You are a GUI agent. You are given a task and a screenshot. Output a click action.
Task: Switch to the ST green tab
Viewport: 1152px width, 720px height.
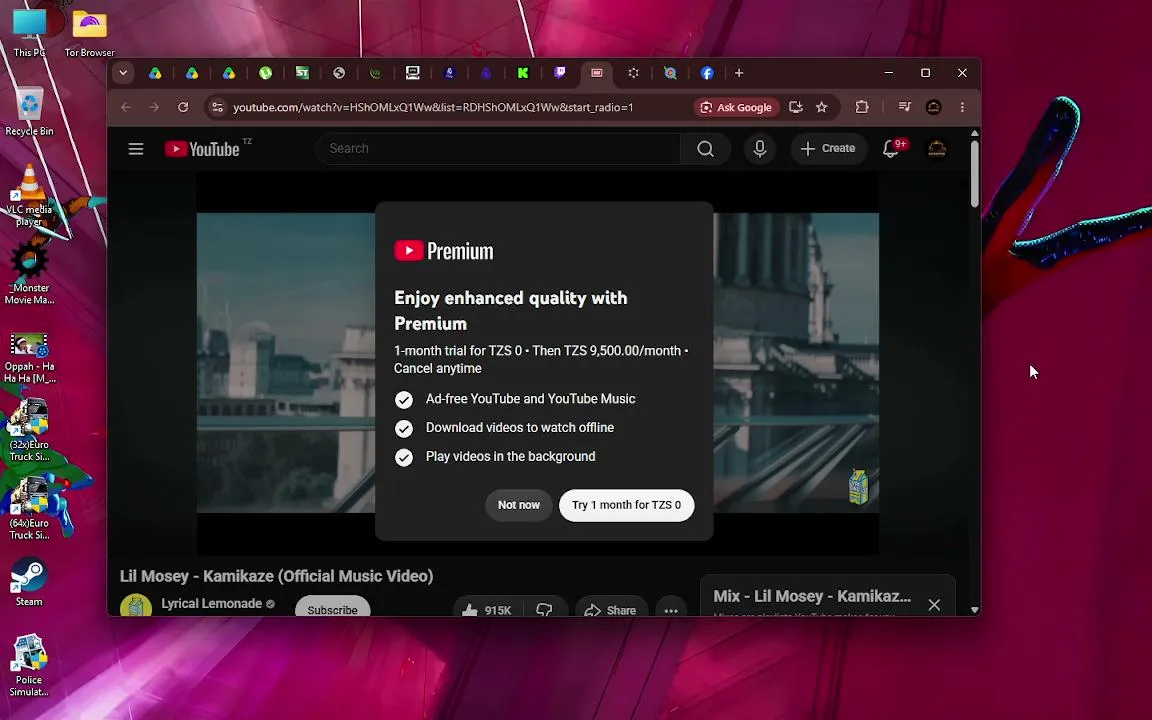point(302,73)
